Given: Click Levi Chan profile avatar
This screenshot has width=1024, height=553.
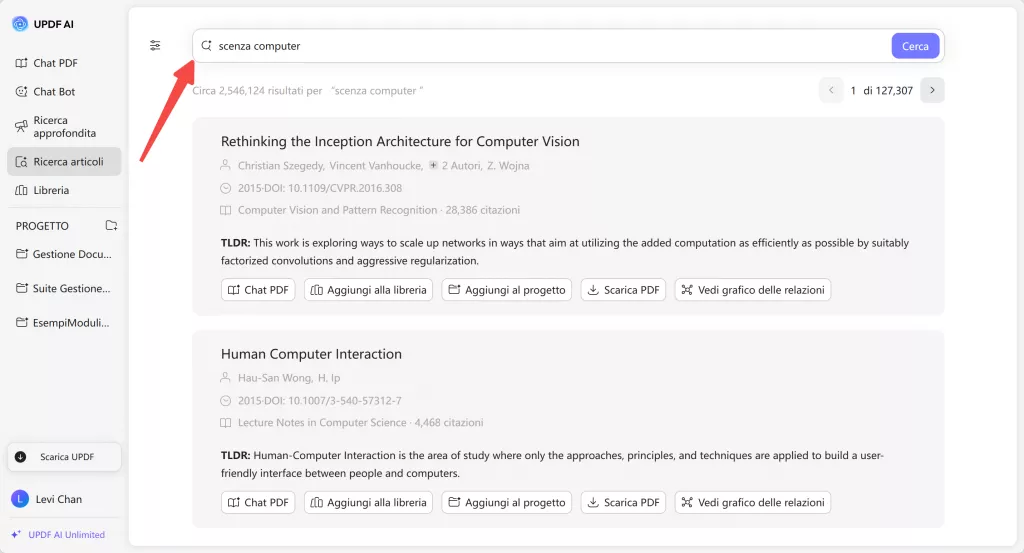Looking at the screenshot, I should point(20,499).
